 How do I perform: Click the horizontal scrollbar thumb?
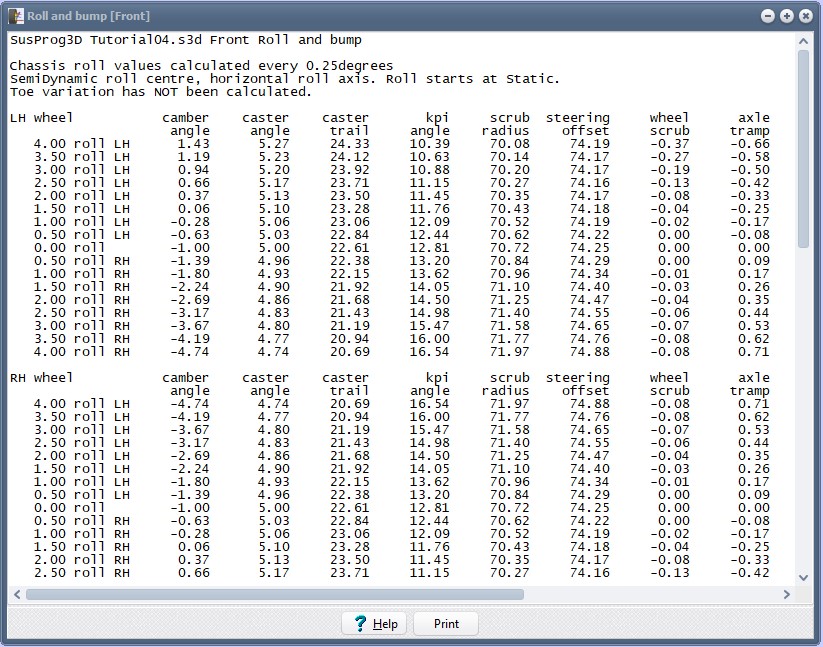[273, 594]
